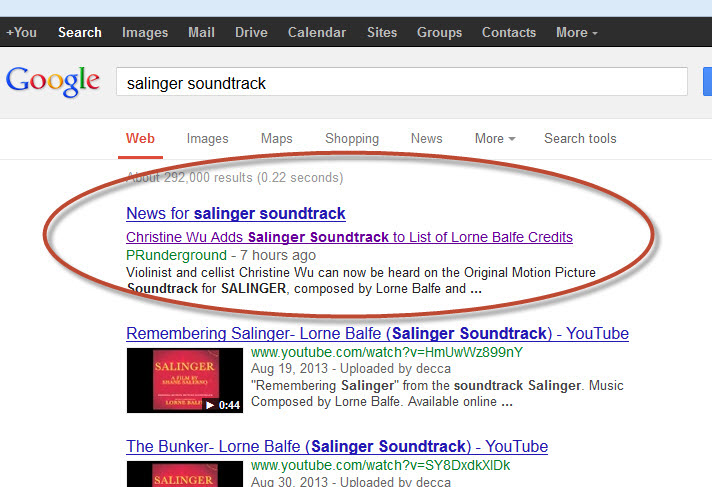This screenshot has height=487, width=712.
Task: Select the Shopping results tab
Action: pos(352,138)
